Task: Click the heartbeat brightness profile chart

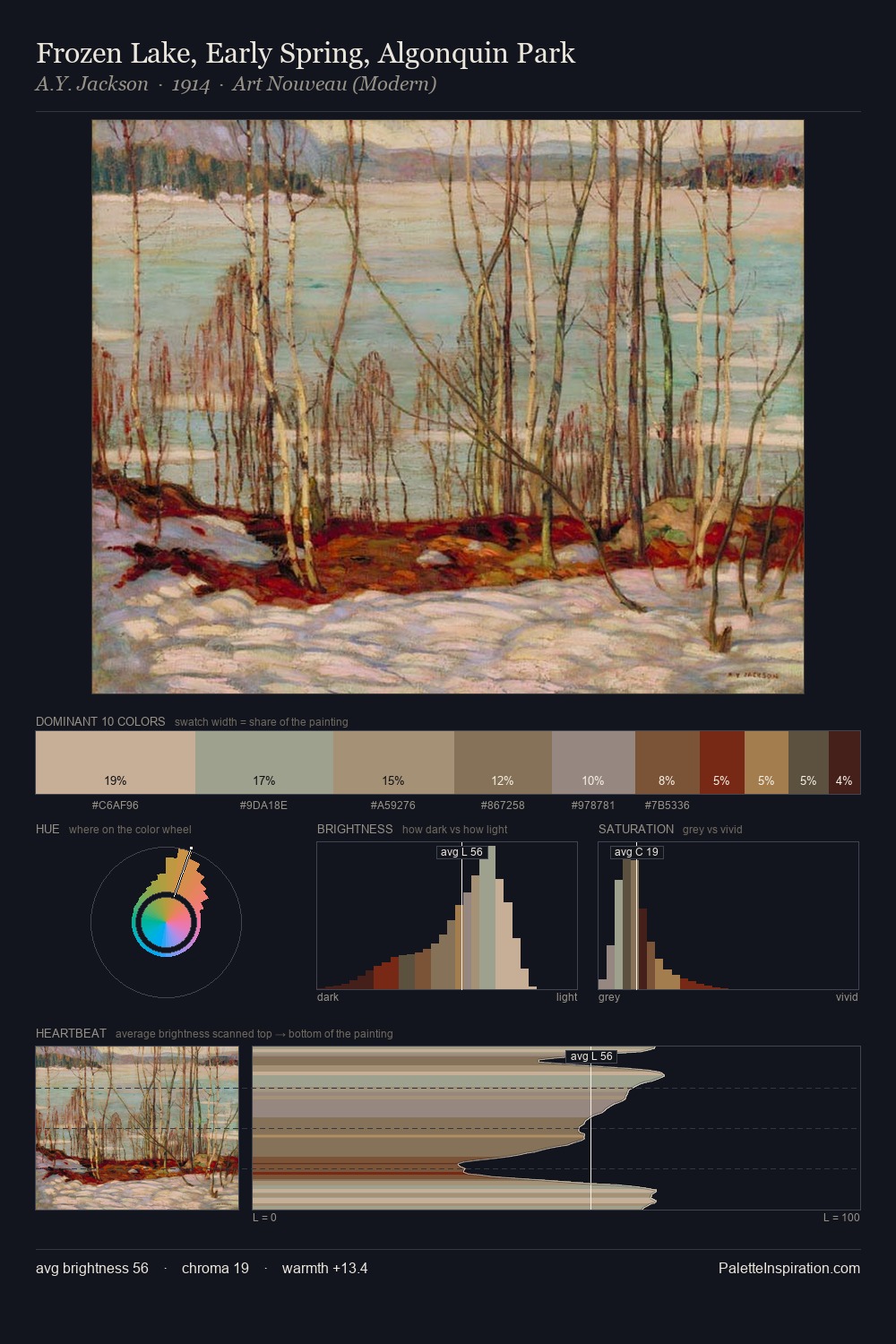Action: click(x=556, y=1128)
